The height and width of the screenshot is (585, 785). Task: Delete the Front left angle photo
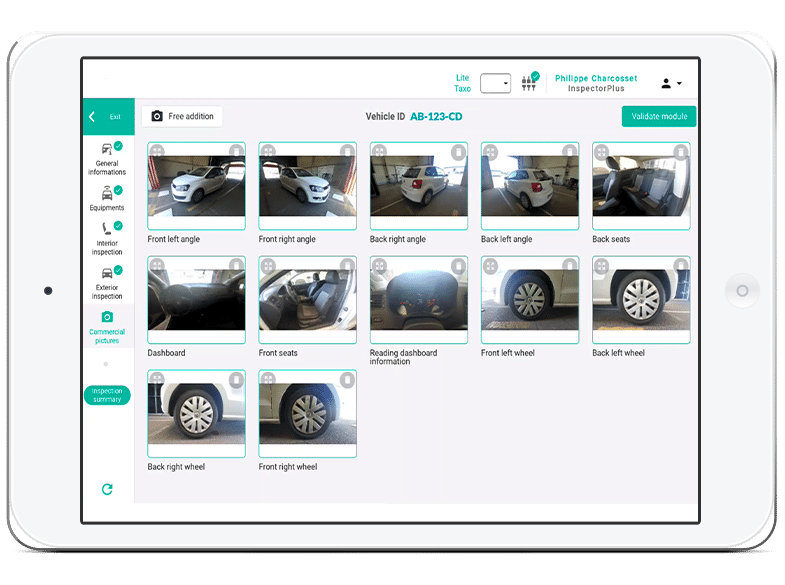[x=236, y=151]
